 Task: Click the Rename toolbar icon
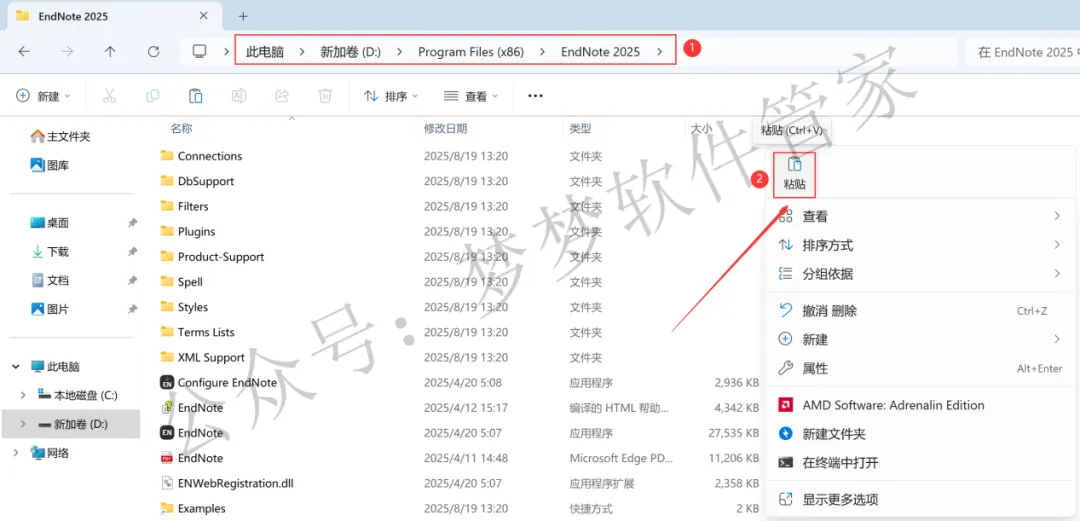(x=238, y=96)
